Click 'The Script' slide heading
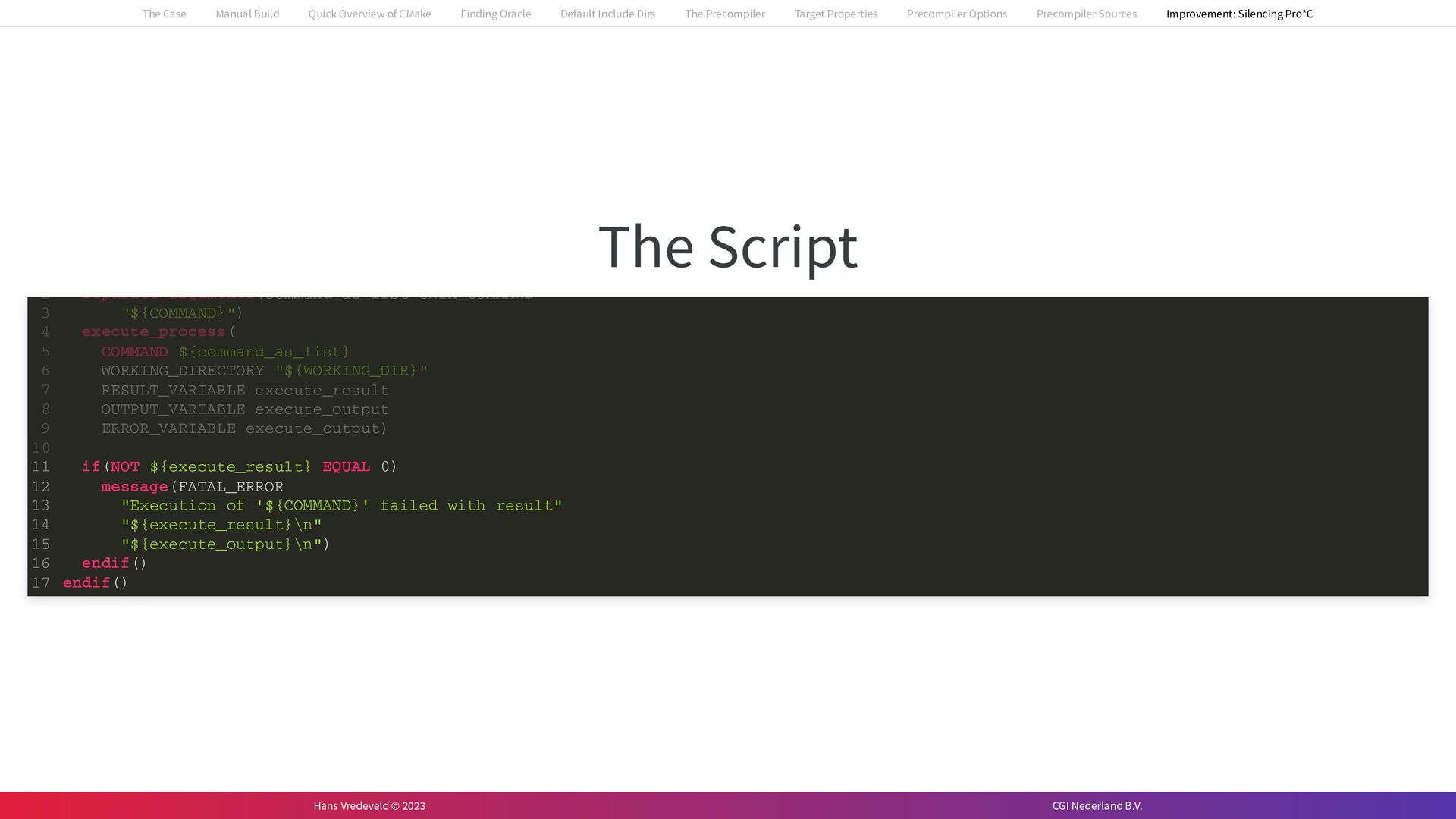 click(x=727, y=246)
